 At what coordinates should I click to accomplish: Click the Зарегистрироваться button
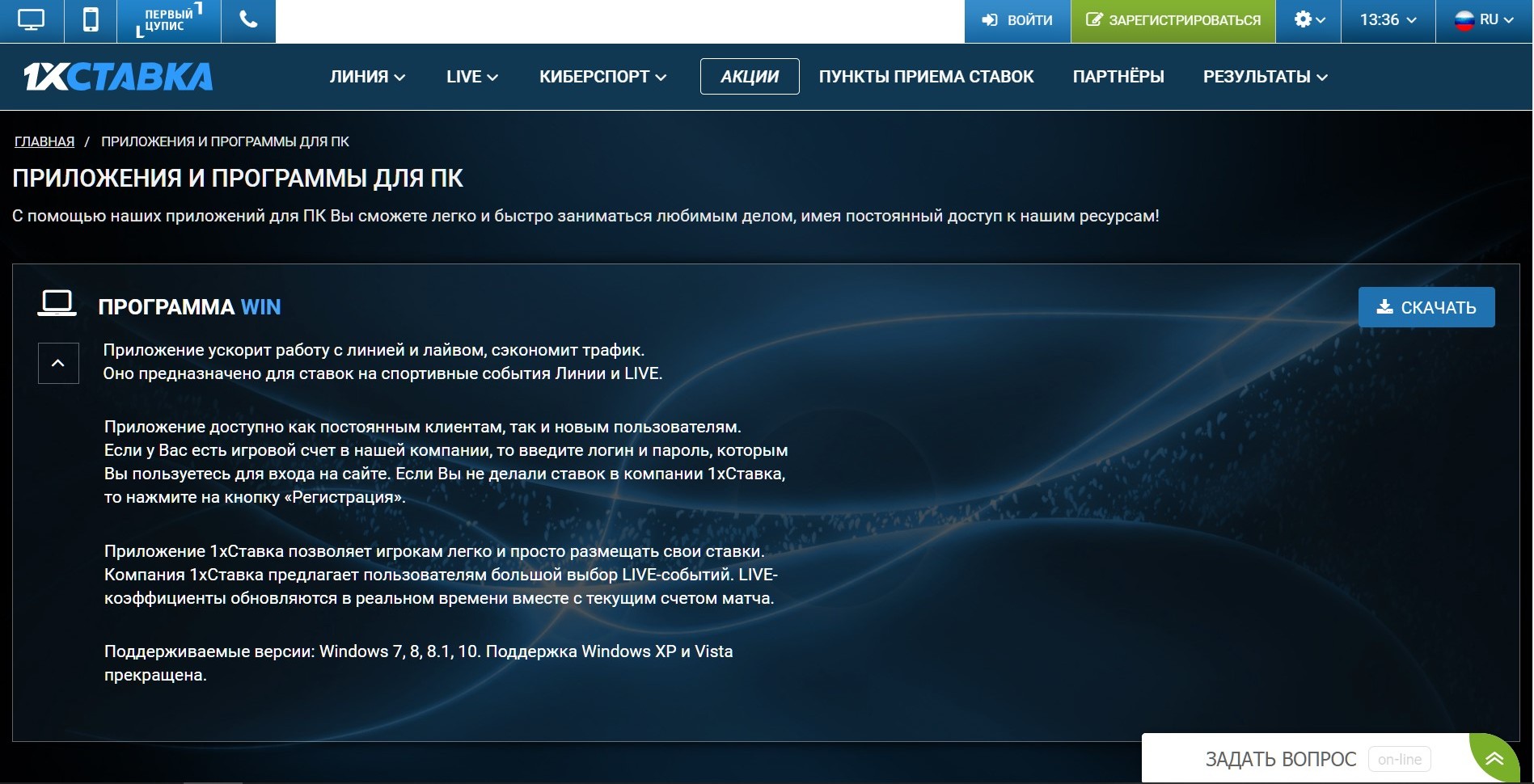(1173, 20)
